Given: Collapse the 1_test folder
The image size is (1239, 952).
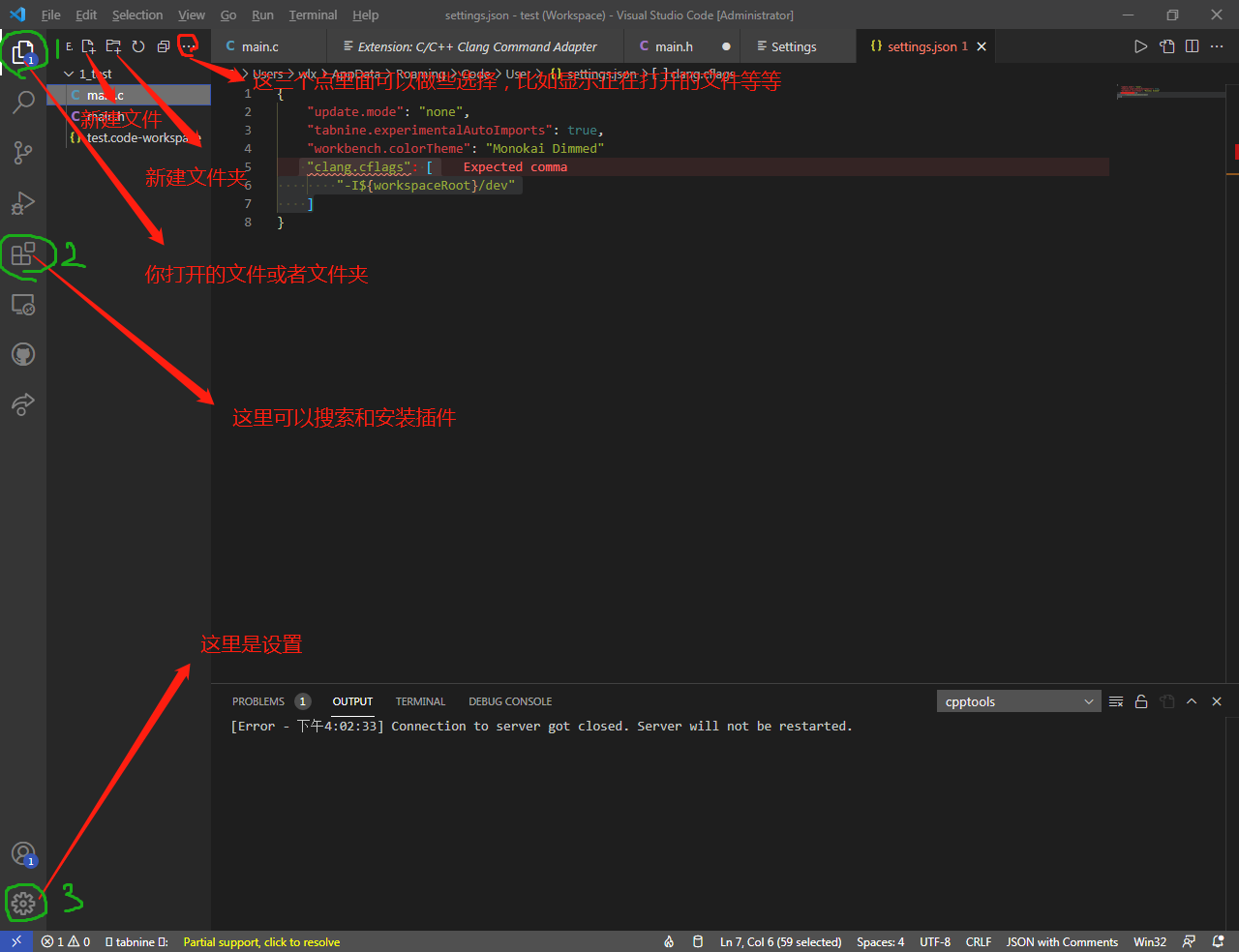Looking at the screenshot, I should (x=129, y=74).
